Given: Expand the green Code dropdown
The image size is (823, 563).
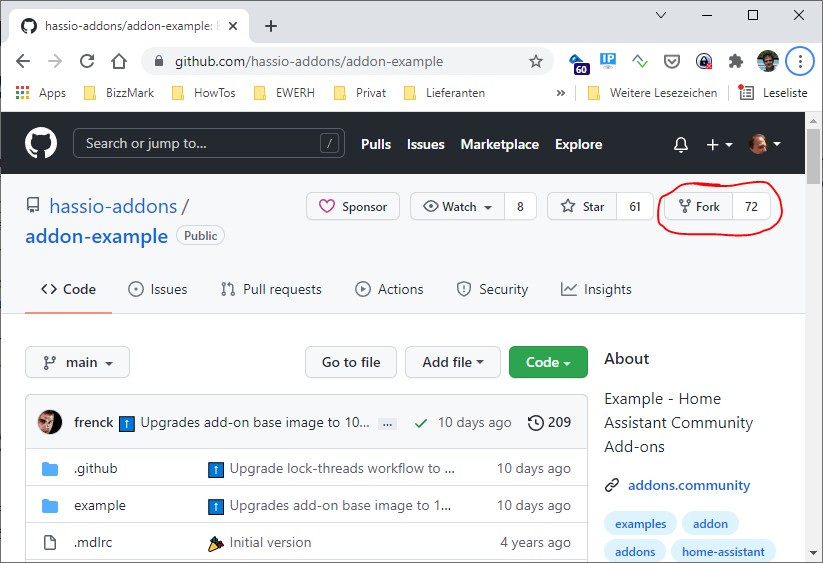Looking at the screenshot, I should pyautogui.click(x=548, y=362).
